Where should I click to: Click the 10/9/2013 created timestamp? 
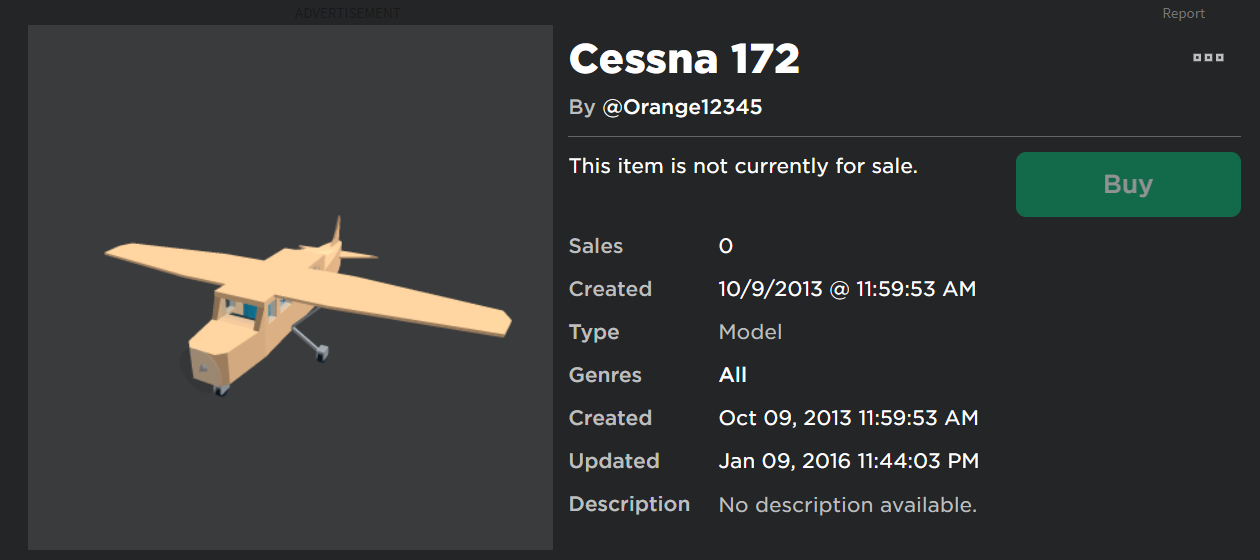pyautogui.click(x=847, y=289)
